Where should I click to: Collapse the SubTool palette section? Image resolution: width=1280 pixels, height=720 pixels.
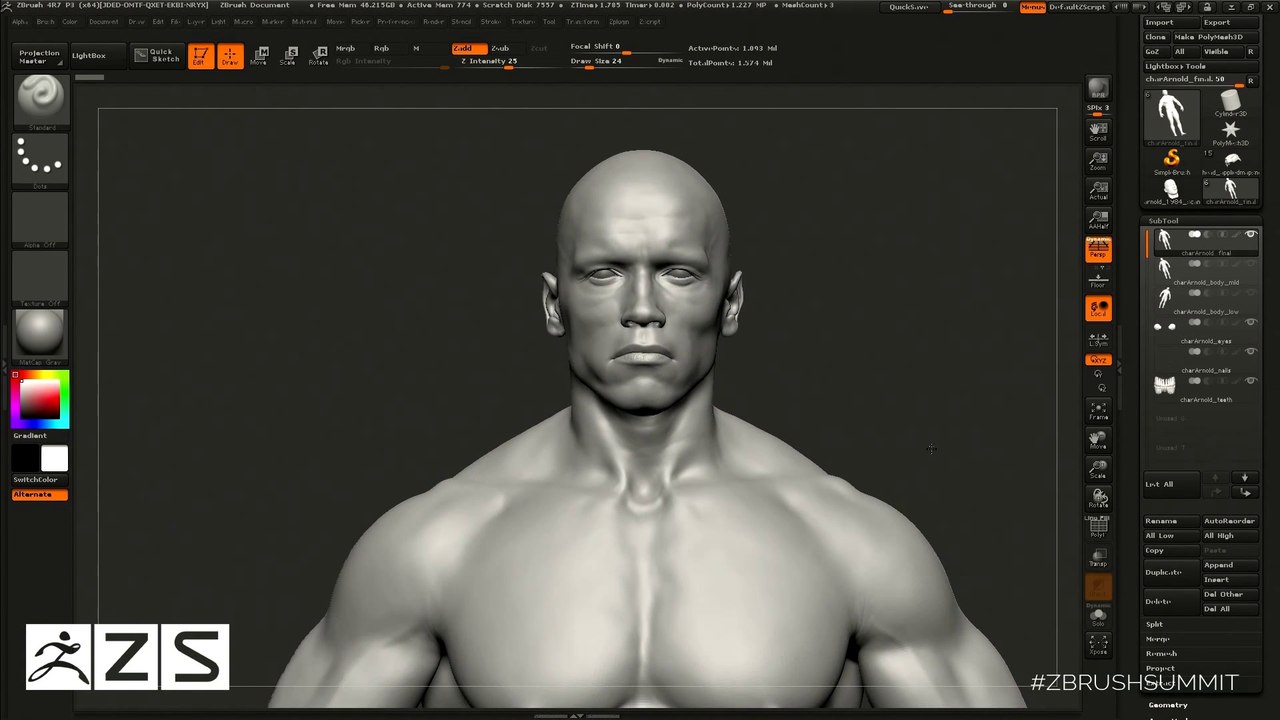1163,221
